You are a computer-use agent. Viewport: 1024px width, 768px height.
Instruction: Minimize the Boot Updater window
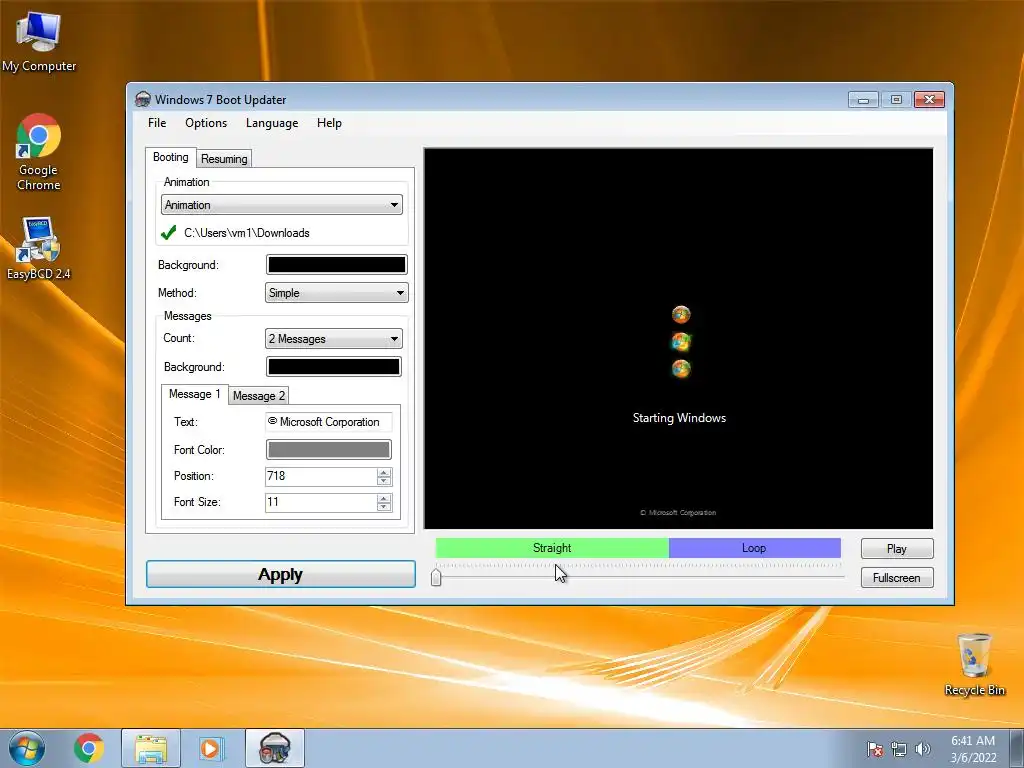click(x=863, y=99)
